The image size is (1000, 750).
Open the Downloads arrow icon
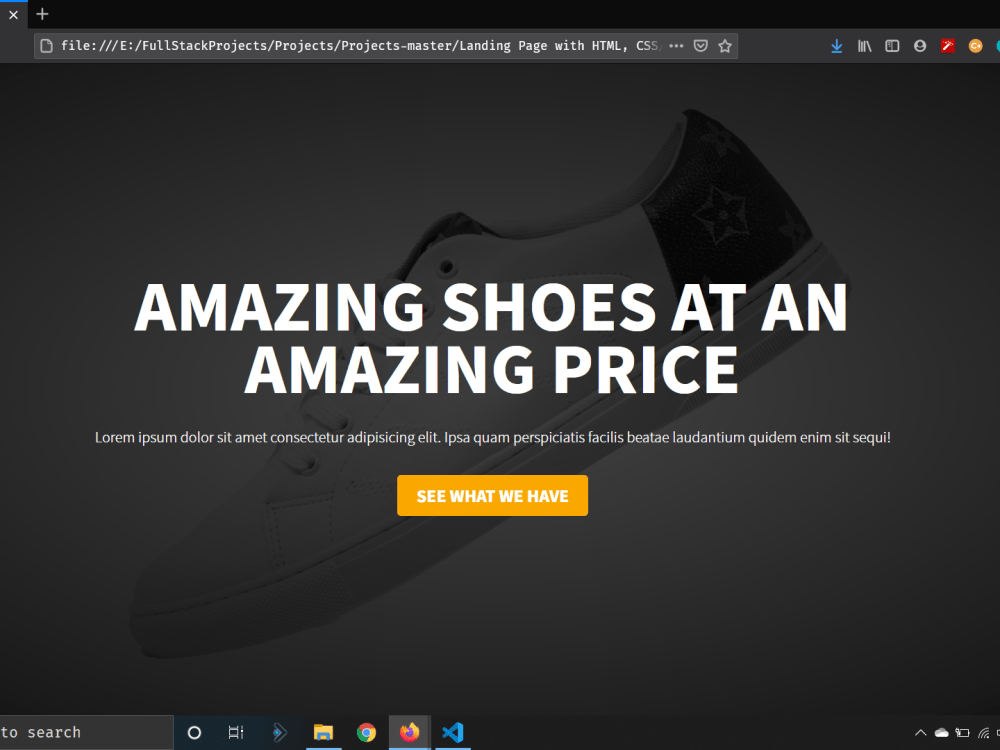point(837,46)
